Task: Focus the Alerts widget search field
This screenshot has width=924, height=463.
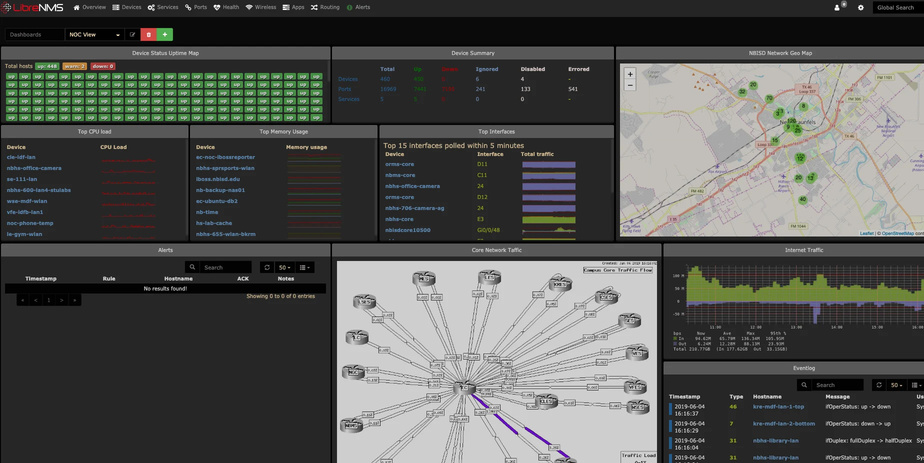Action: [x=226, y=267]
